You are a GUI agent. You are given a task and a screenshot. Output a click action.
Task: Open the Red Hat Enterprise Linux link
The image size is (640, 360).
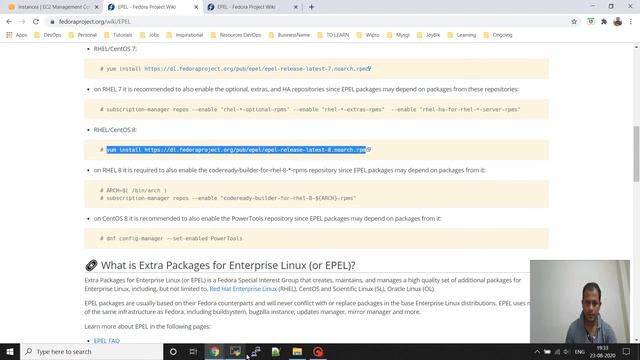pos(243,289)
